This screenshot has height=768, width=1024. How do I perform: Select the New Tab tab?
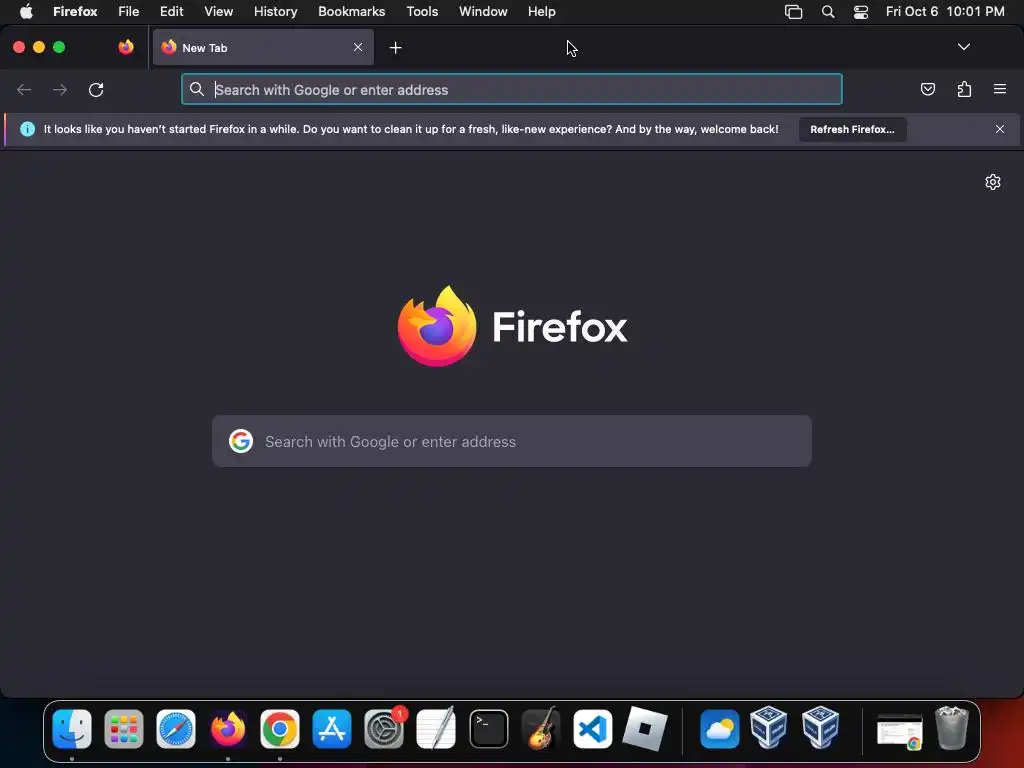pos(263,47)
